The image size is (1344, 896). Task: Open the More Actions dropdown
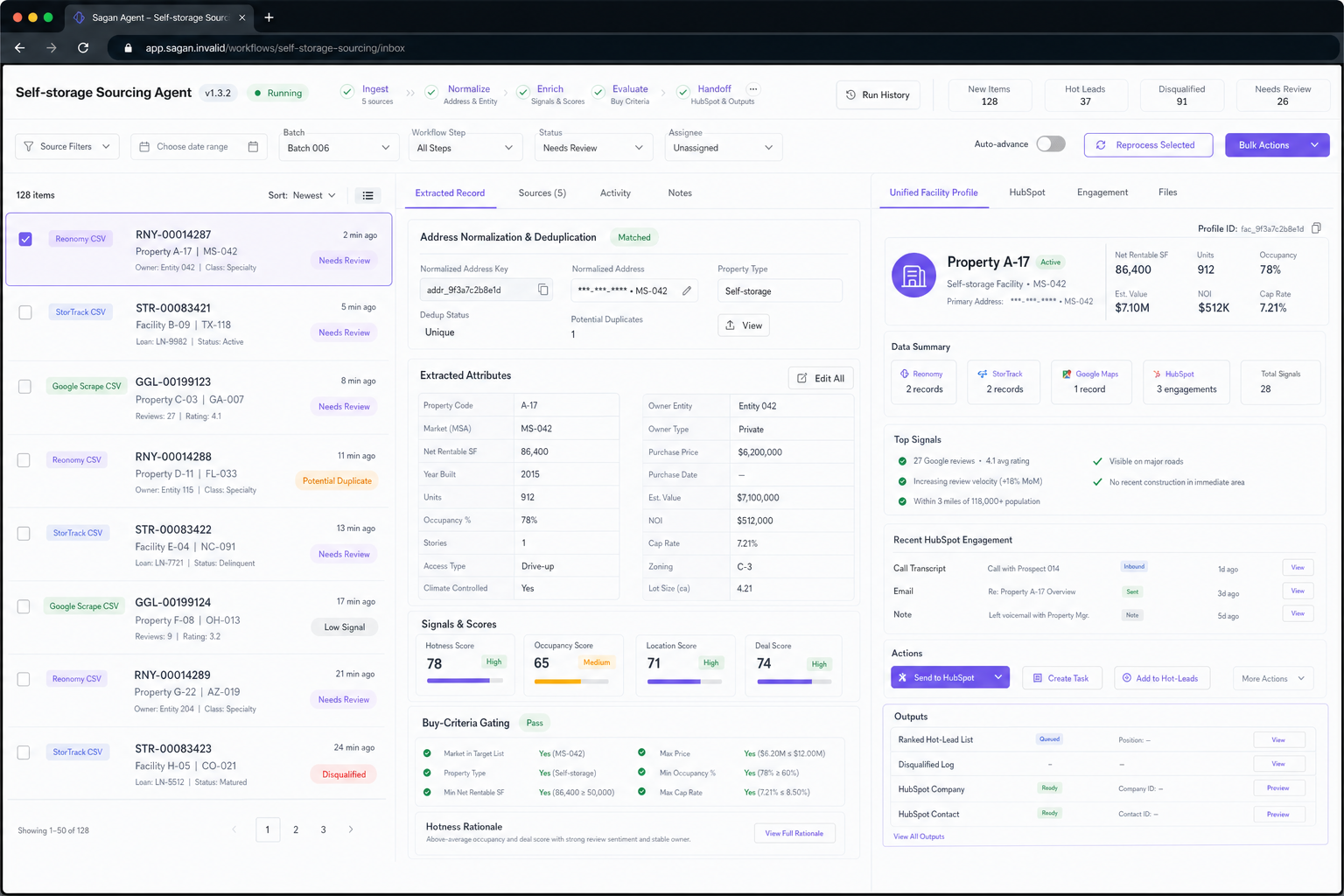[1273, 678]
